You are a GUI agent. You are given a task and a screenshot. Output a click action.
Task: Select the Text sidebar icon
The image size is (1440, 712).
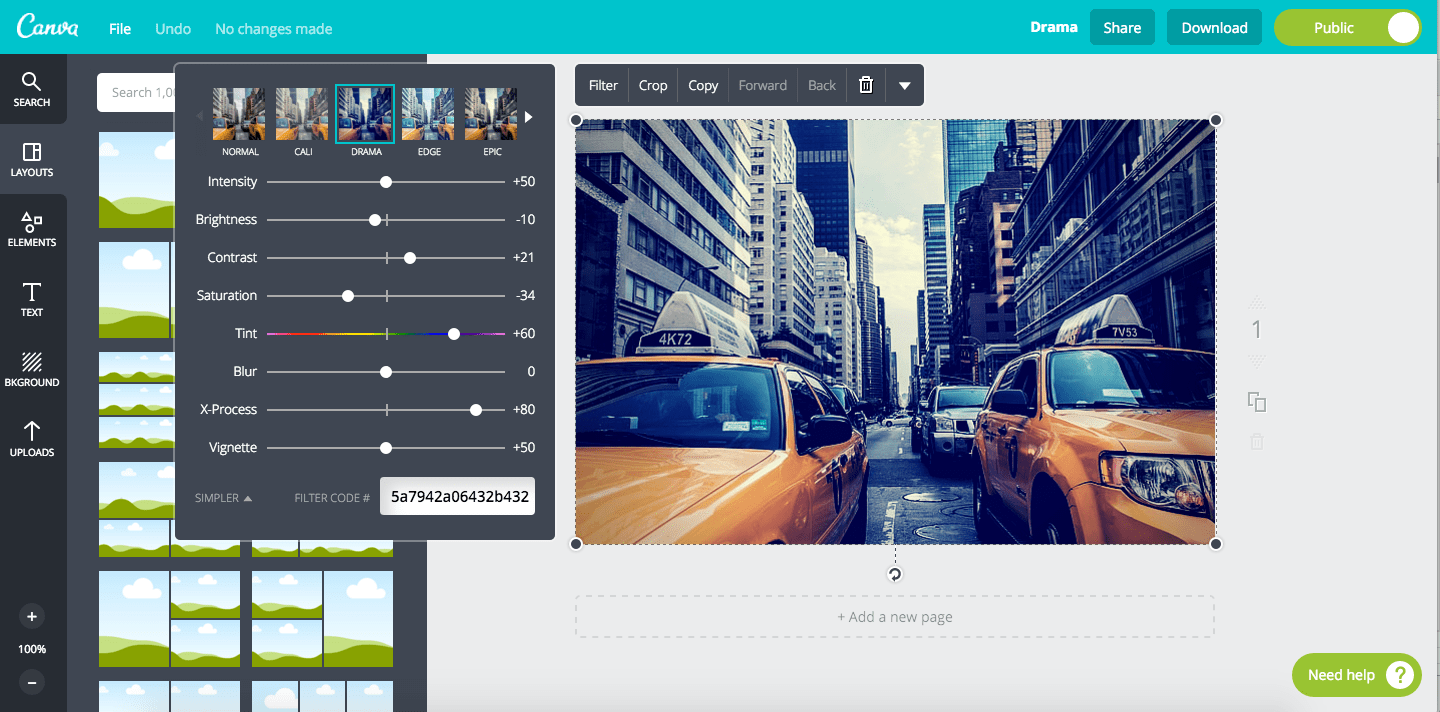click(x=32, y=300)
